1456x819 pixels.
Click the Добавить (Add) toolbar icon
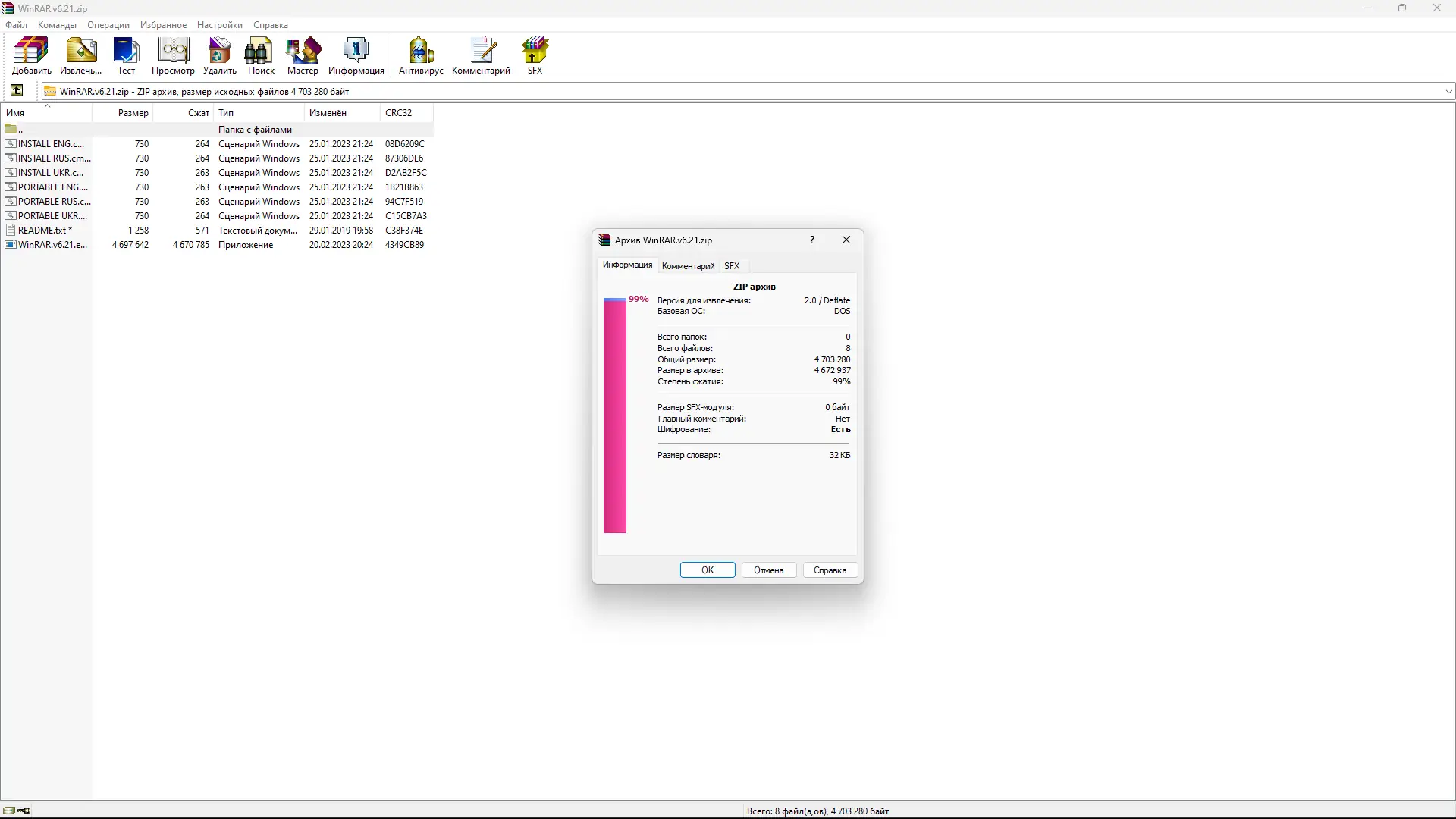coord(31,55)
